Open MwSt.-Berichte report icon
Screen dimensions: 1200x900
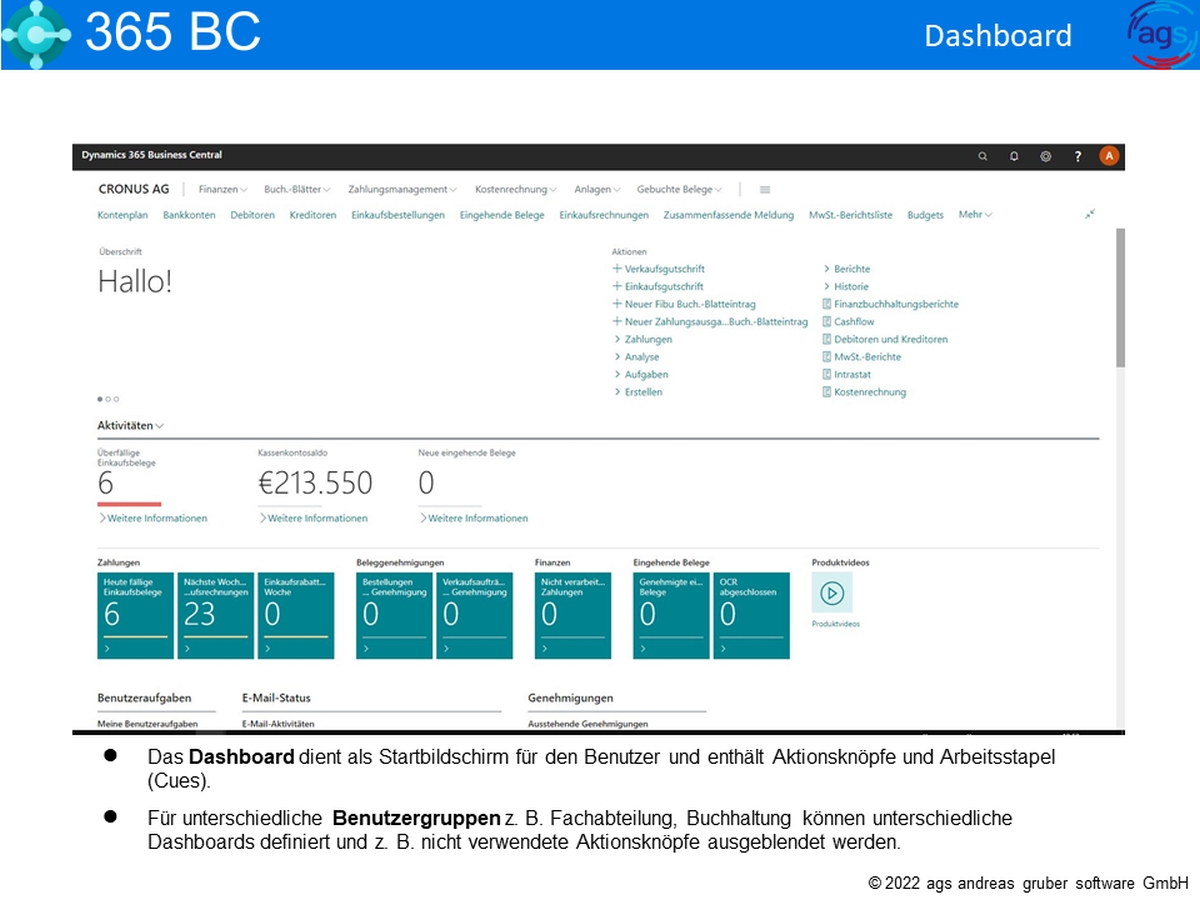tap(827, 357)
